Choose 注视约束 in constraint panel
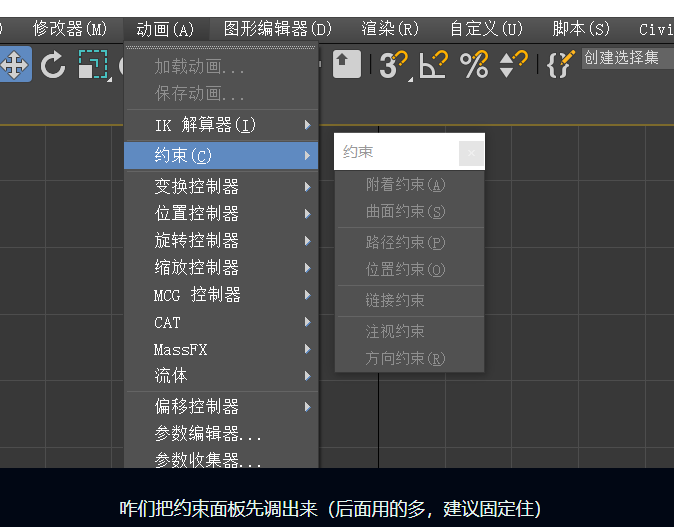674x527 pixels. click(x=409, y=331)
